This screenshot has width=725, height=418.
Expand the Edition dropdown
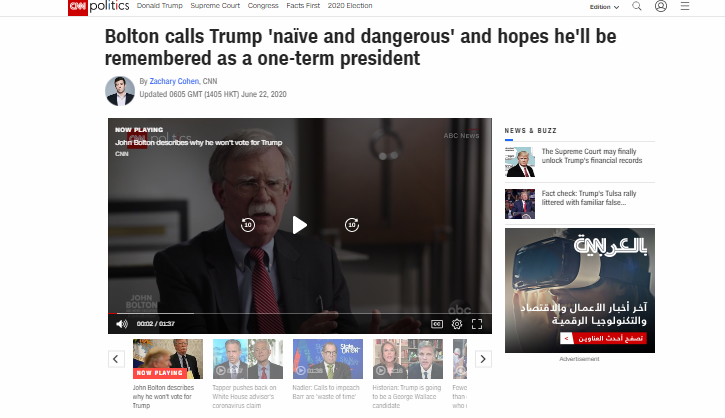604,7
